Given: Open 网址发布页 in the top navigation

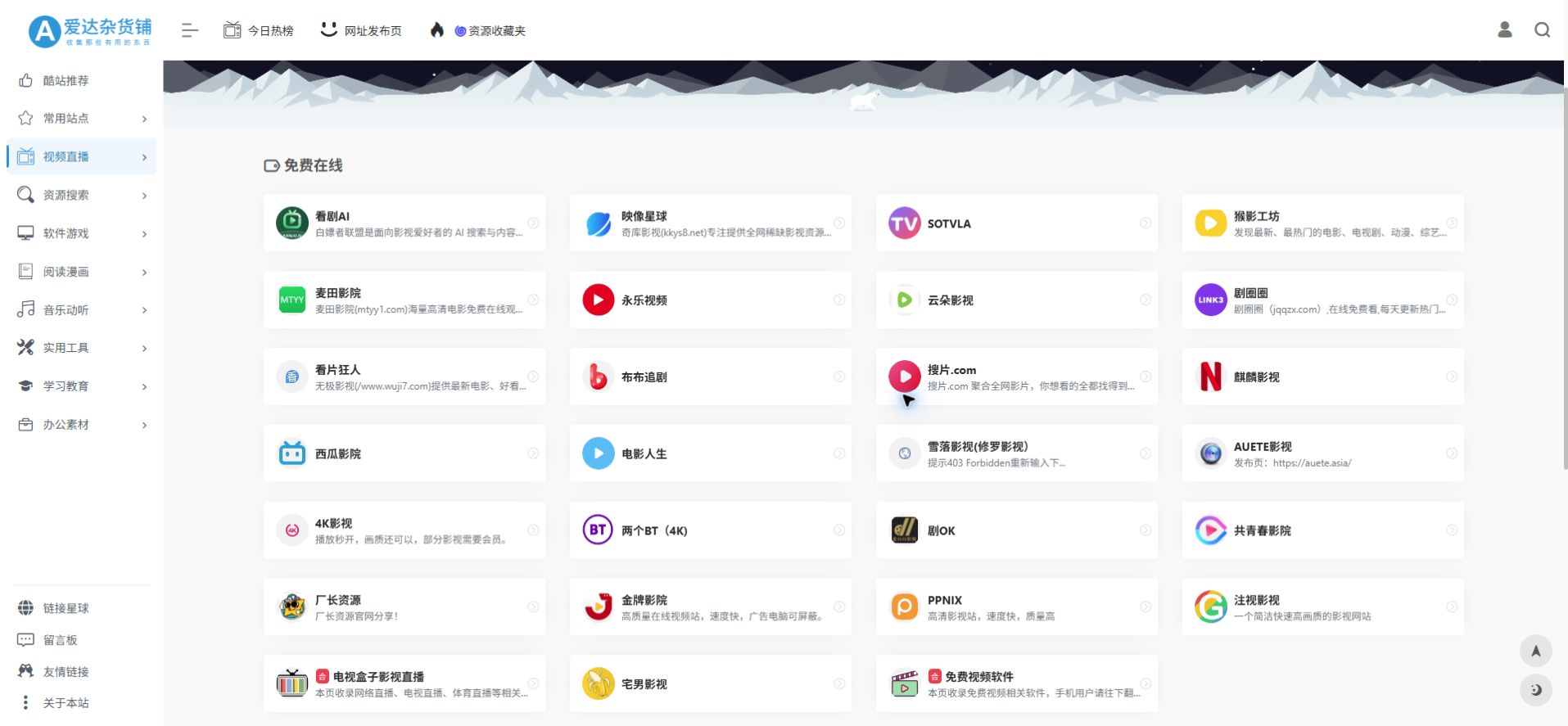Looking at the screenshot, I should pos(361,30).
